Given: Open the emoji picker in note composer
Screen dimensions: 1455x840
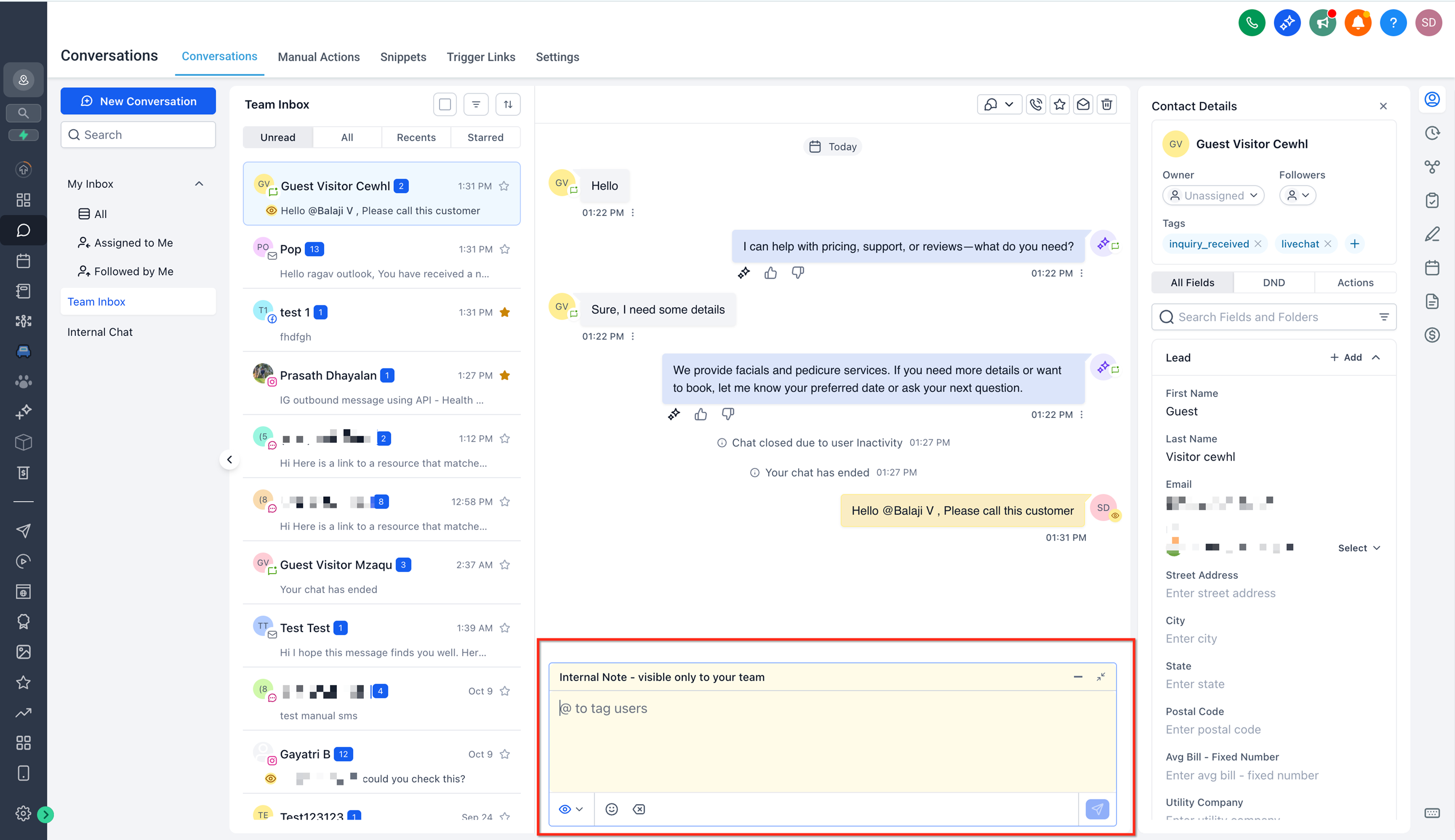Looking at the screenshot, I should [x=612, y=809].
